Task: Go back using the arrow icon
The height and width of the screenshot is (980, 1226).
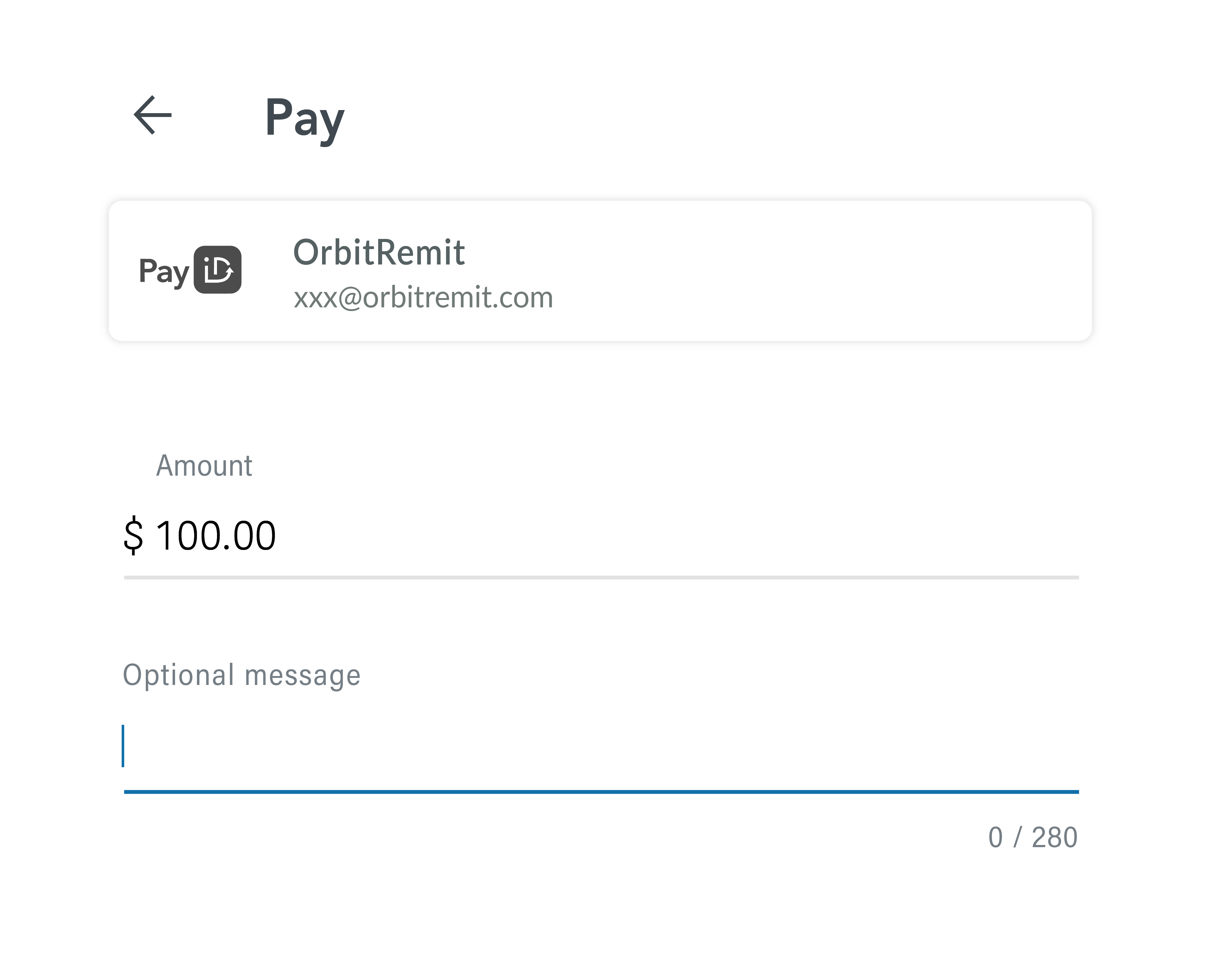Action: click(x=152, y=116)
